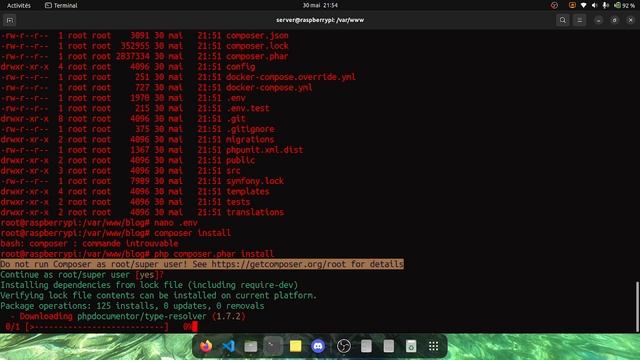Open the Terminal app menu in top bar

(x=61, y=5)
